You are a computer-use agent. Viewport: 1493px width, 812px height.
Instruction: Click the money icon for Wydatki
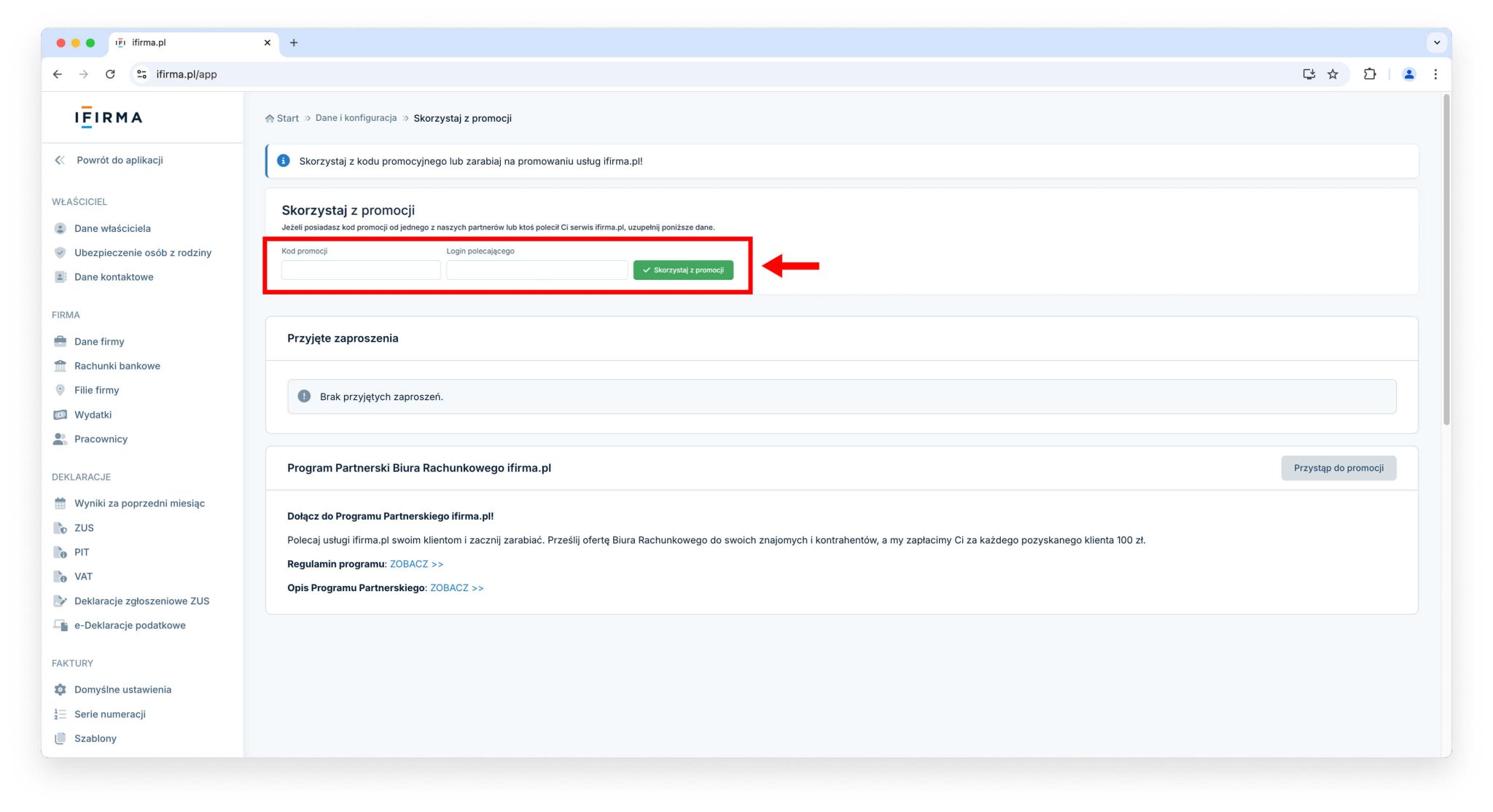pyautogui.click(x=61, y=415)
